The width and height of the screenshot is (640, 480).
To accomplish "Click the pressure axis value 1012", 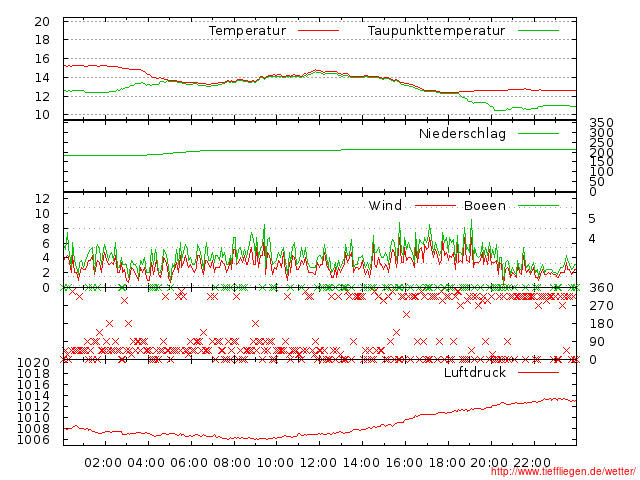I will point(33,407).
